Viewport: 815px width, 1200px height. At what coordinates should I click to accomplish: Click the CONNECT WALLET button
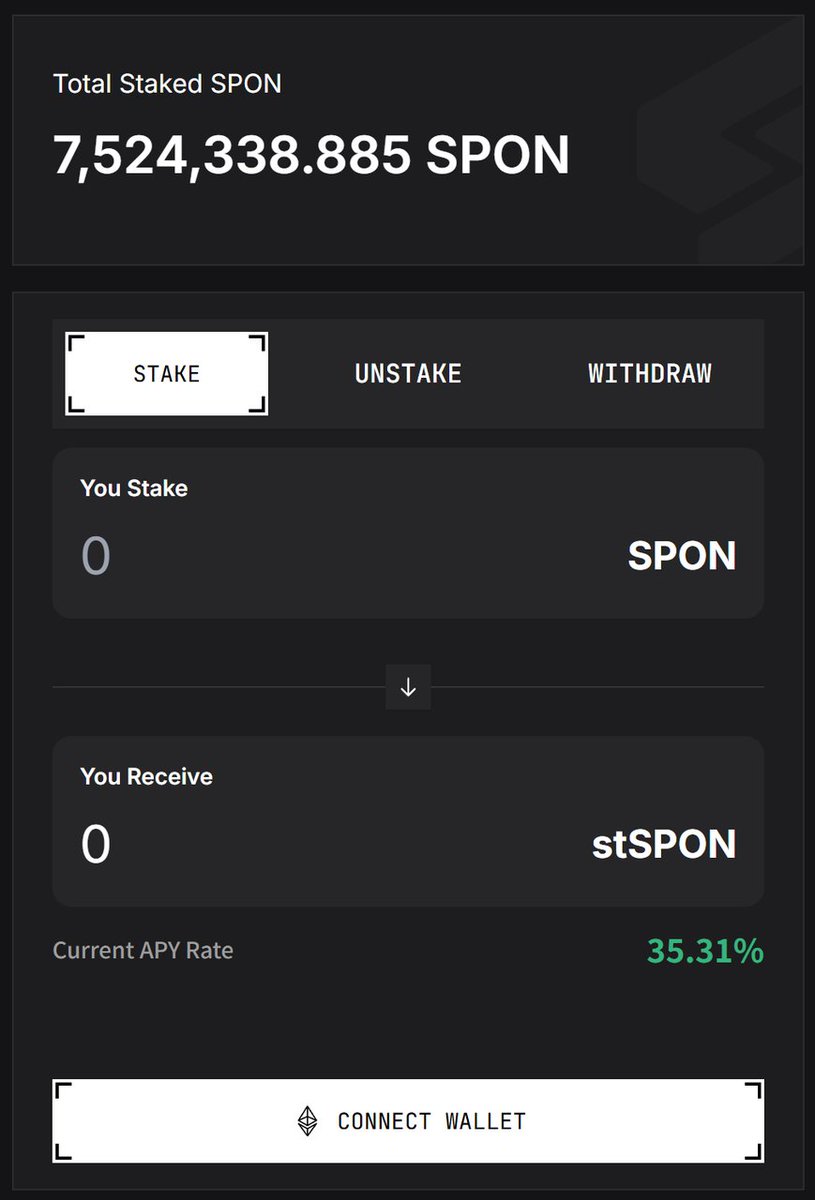point(408,1121)
